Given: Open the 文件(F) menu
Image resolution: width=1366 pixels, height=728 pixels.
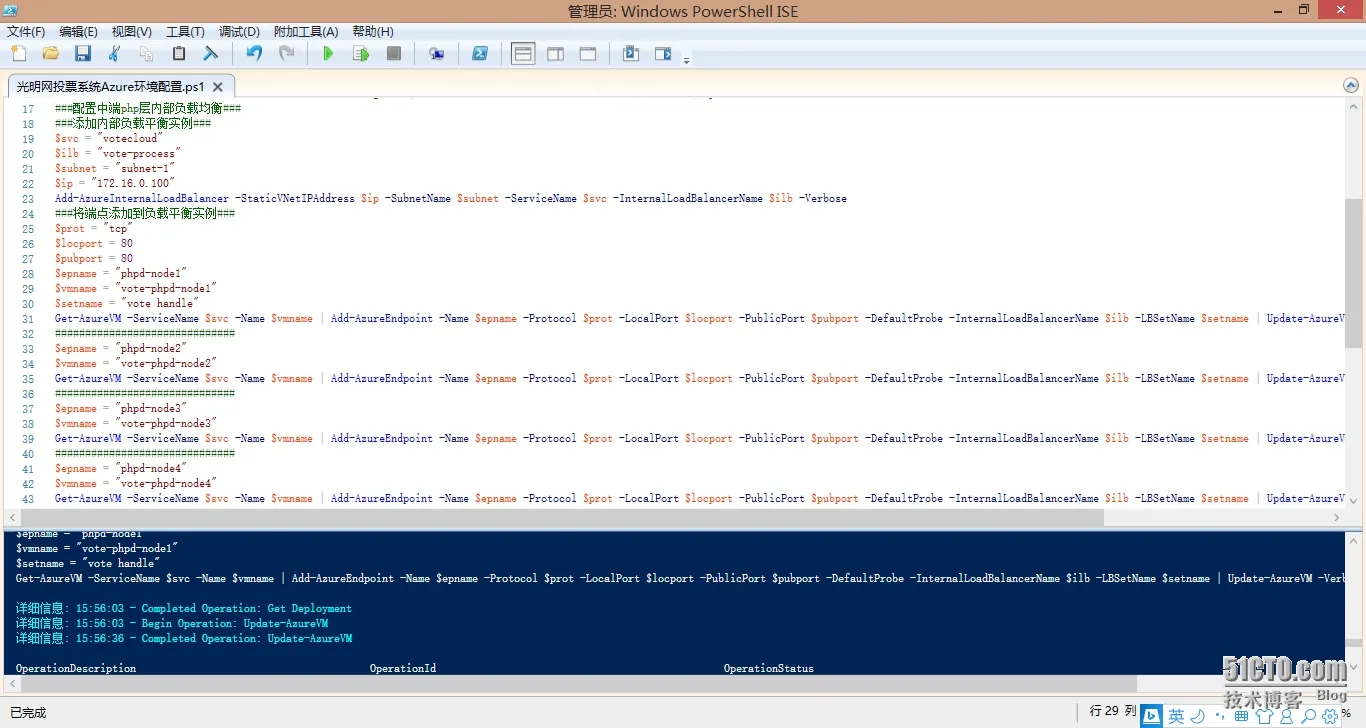Looking at the screenshot, I should point(26,32).
